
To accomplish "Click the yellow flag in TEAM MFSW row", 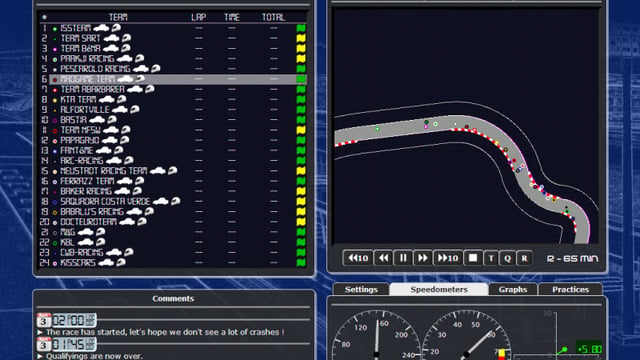I will click(301, 130).
